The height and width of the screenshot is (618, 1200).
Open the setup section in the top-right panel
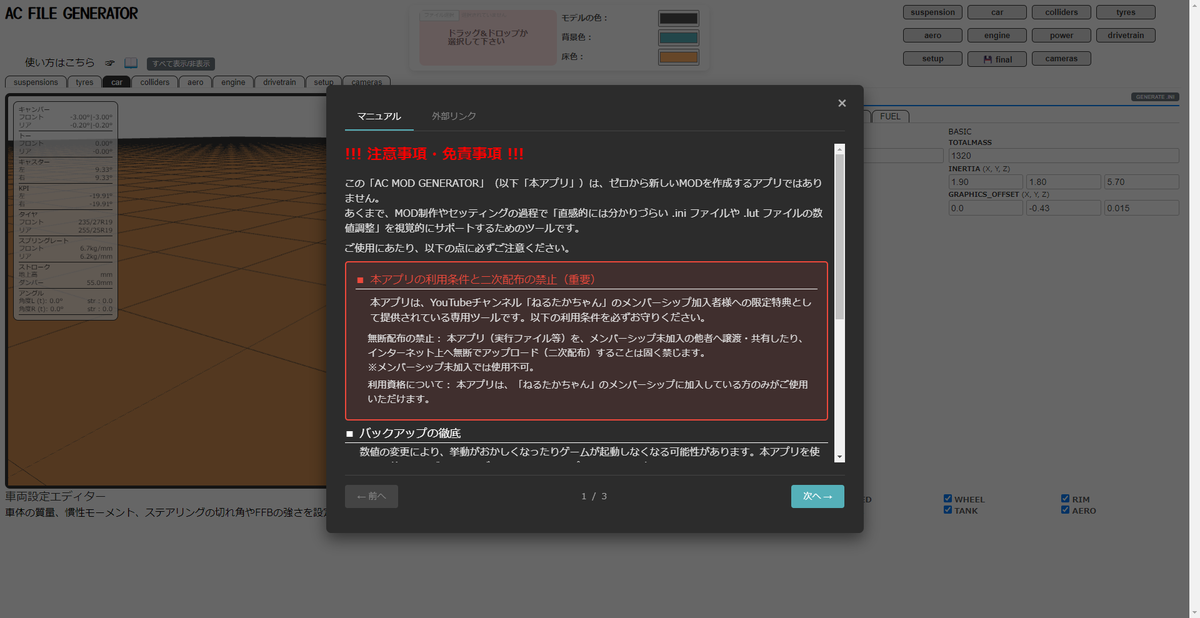pyautogui.click(x=932, y=58)
